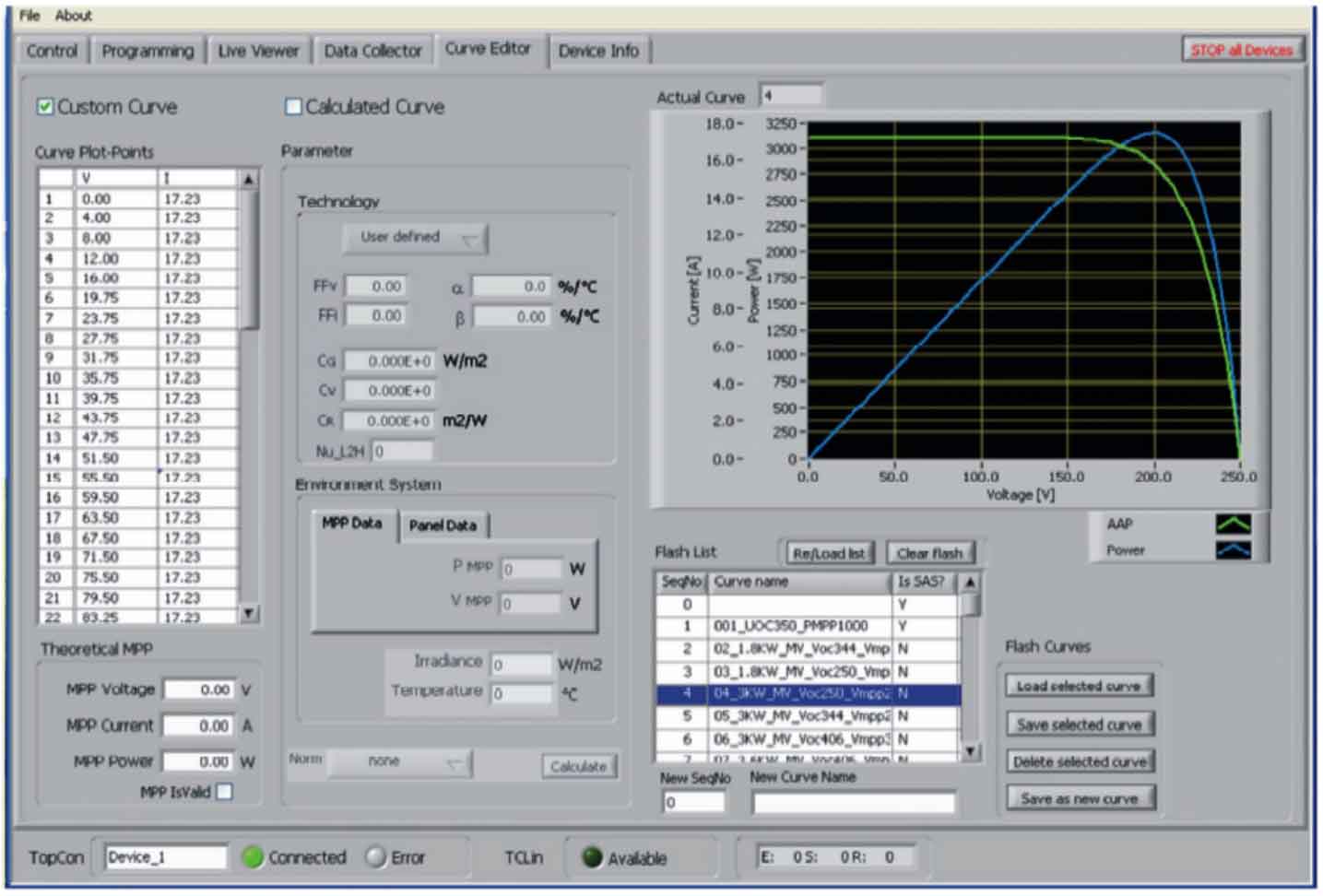Switch to the Control tab
Viewport: 1323px width, 896px height.
(52, 51)
